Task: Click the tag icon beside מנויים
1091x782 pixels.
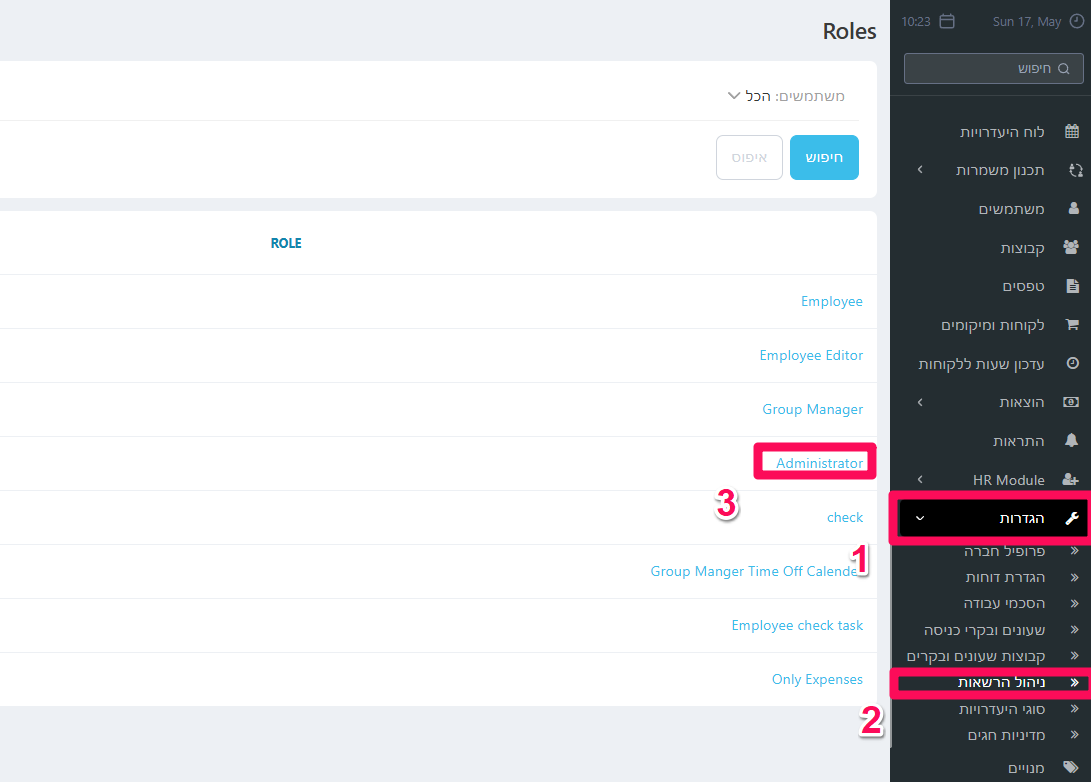Action: click(1071, 767)
